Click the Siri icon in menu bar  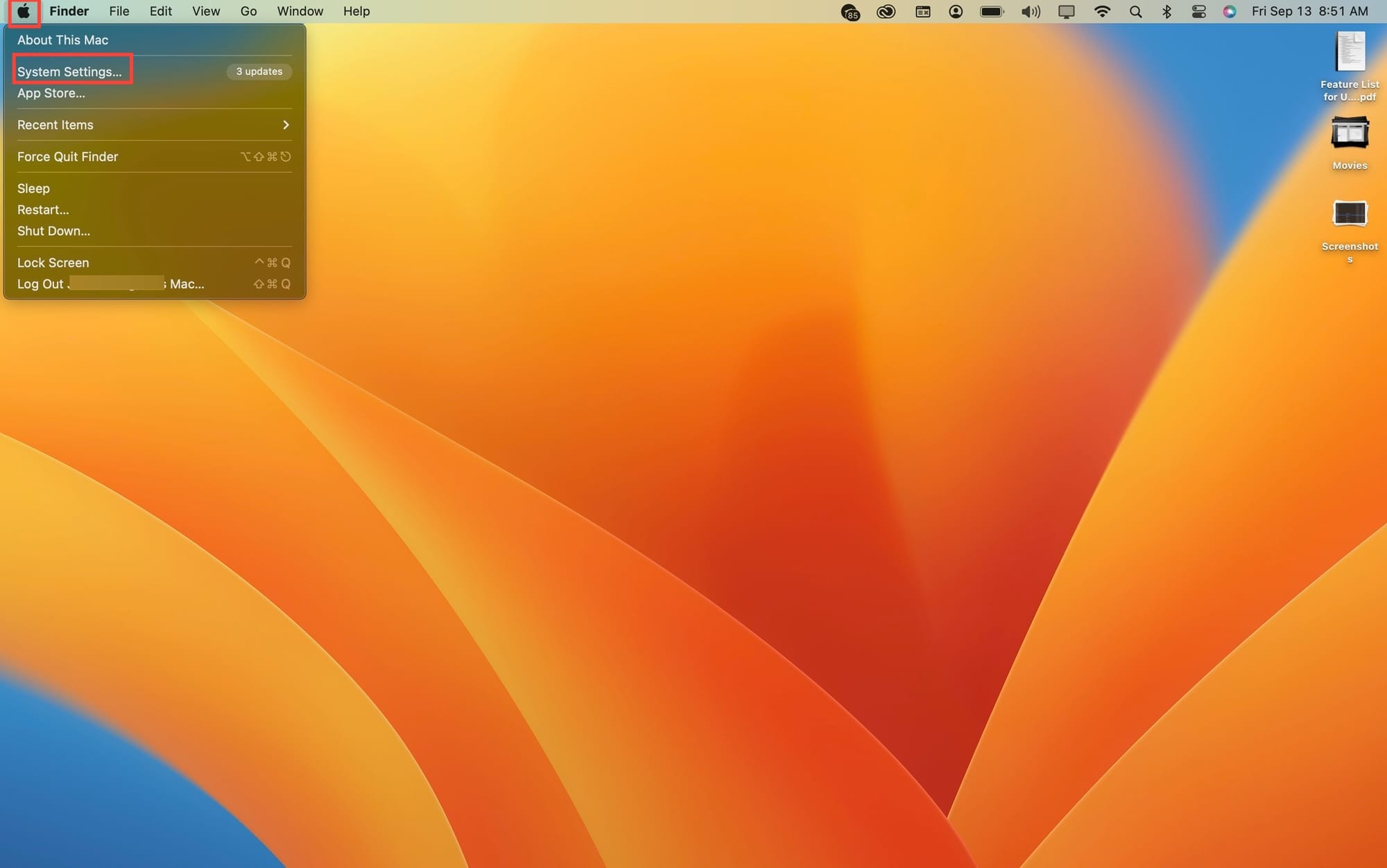pyautogui.click(x=1230, y=12)
